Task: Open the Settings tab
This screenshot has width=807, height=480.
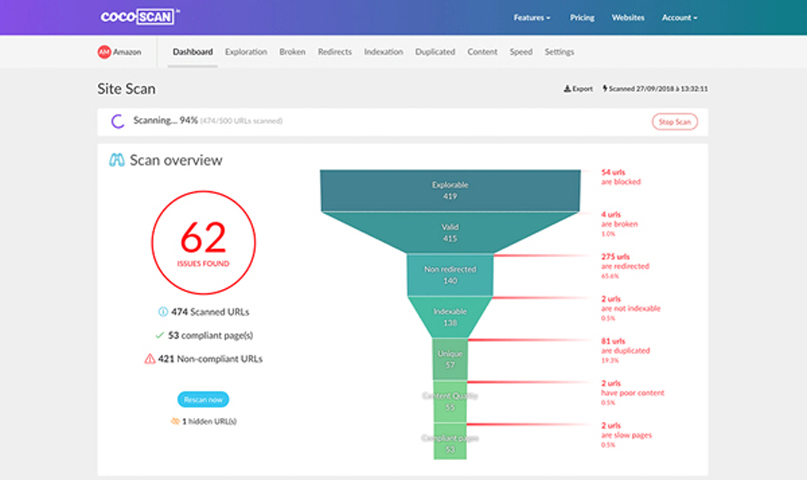Action: (x=559, y=52)
